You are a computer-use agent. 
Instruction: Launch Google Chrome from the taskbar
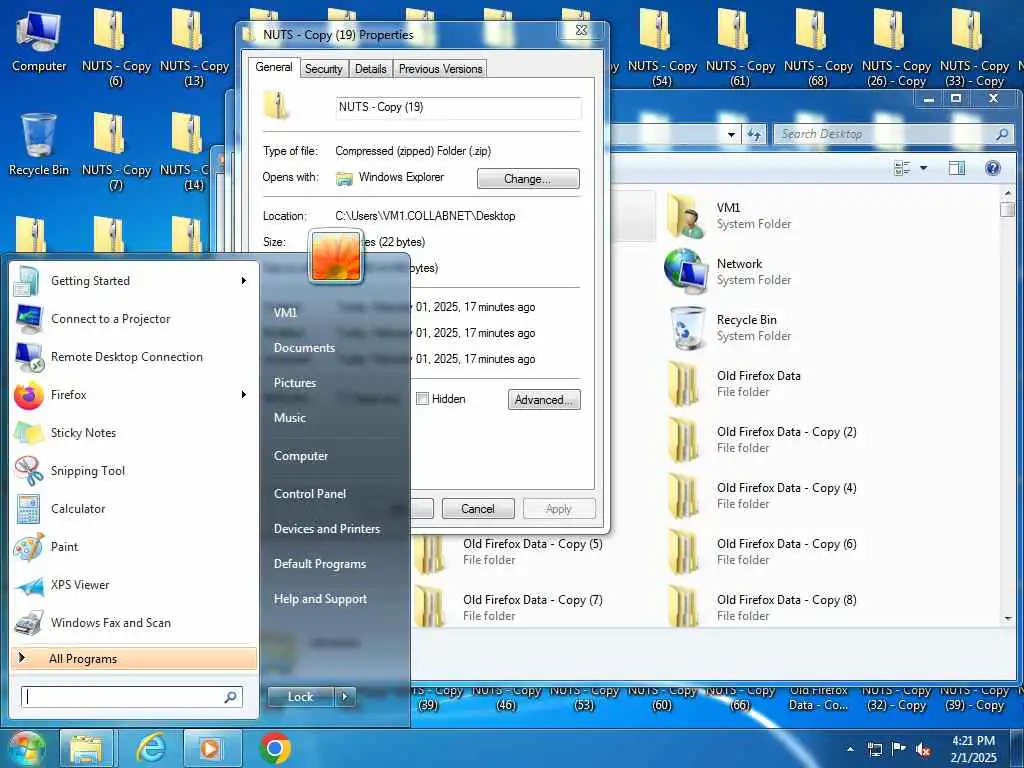click(x=275, y=748)
